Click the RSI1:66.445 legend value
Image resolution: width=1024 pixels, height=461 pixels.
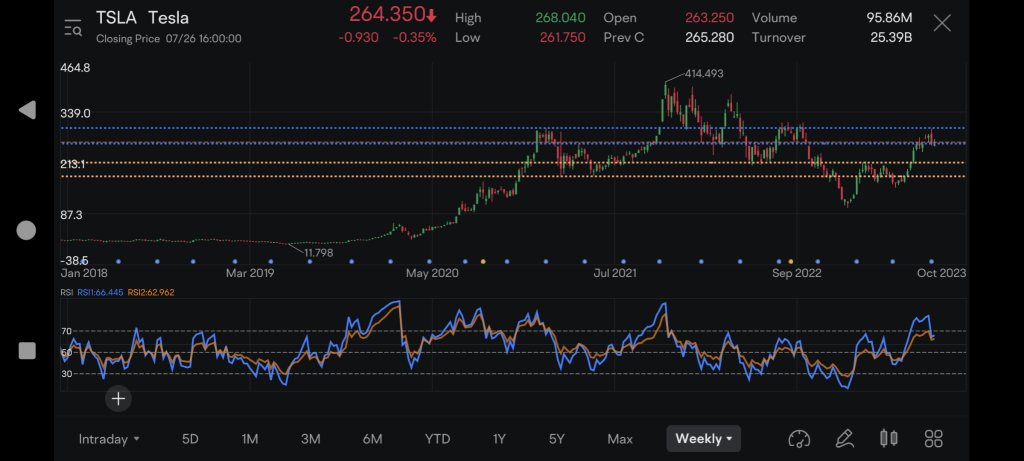(x=100, y=293)
